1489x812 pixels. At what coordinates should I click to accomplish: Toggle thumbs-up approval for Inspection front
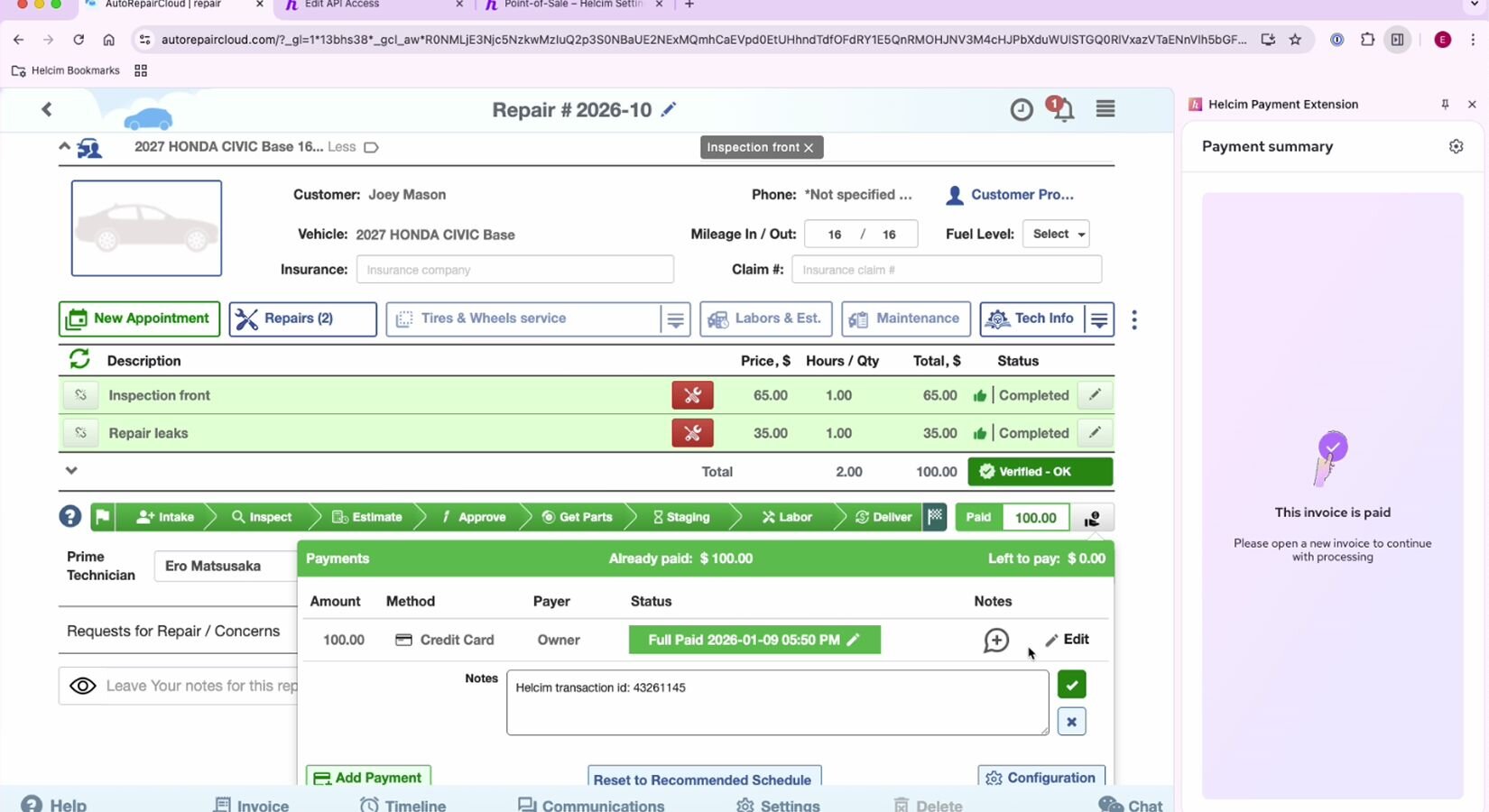979,396
